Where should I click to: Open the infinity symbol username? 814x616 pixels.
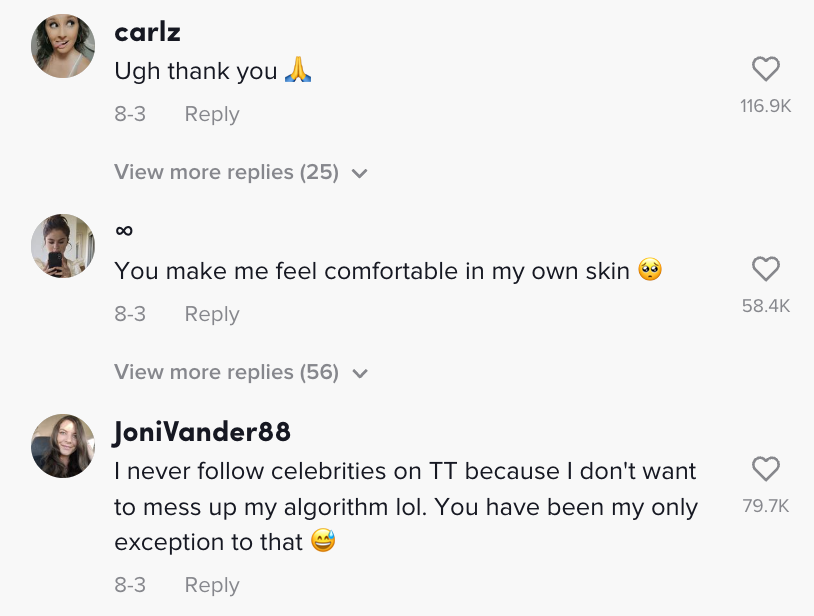pos(124,230)
